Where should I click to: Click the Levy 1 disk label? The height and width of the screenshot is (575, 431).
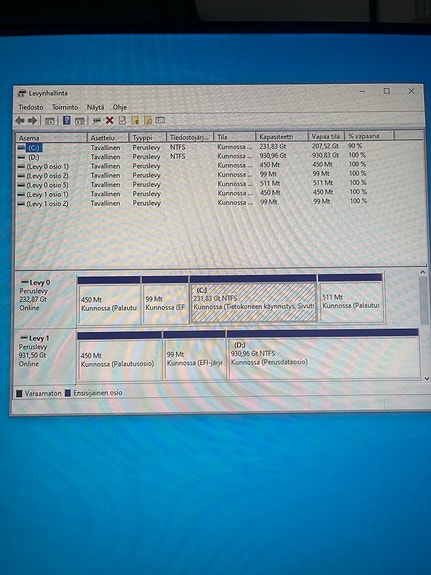[x=39, y=338]
